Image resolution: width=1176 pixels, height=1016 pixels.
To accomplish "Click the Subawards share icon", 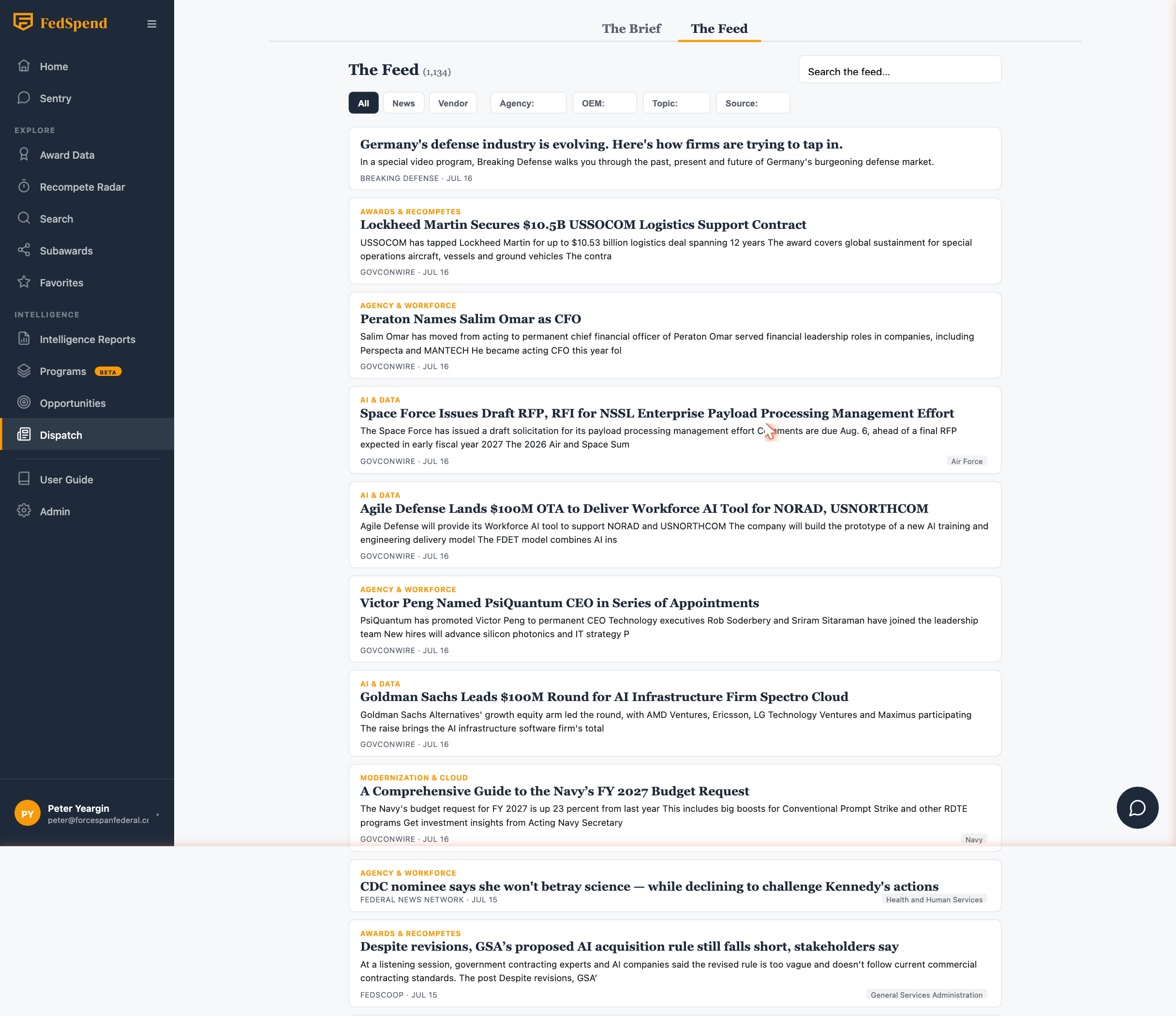I will (24, 250).
